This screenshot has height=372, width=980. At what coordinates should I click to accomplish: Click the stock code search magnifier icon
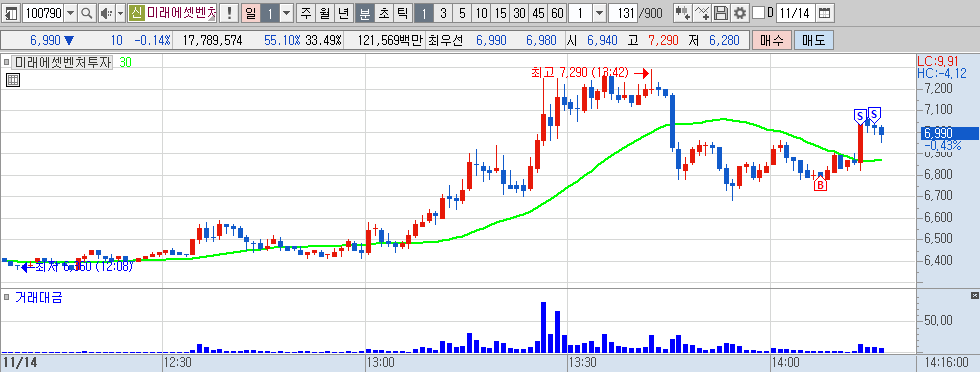(87, 13)
